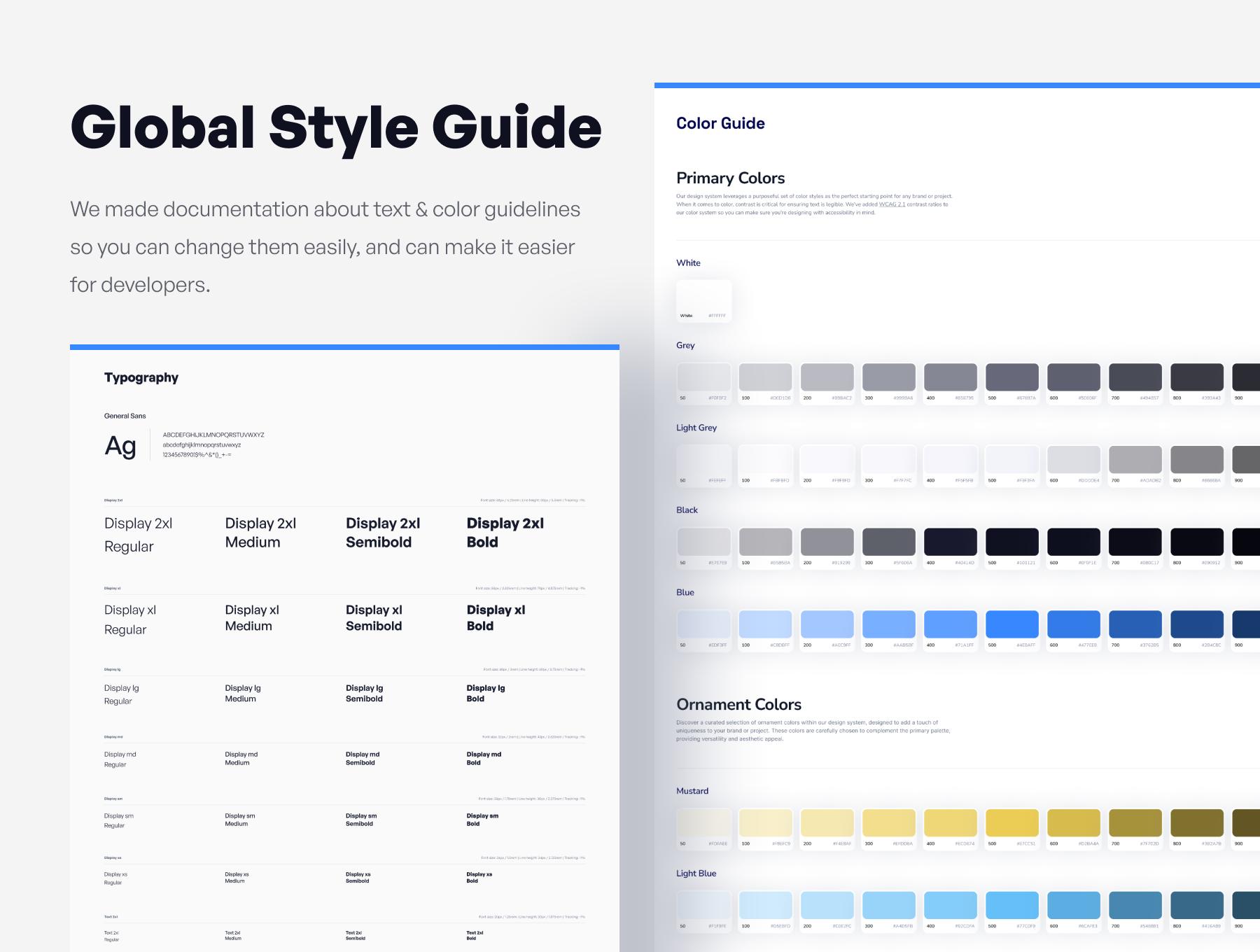Screen dimensions: 1260x952
Task: Select the Grey 500 color swatch
Action: coord(1011,377)
